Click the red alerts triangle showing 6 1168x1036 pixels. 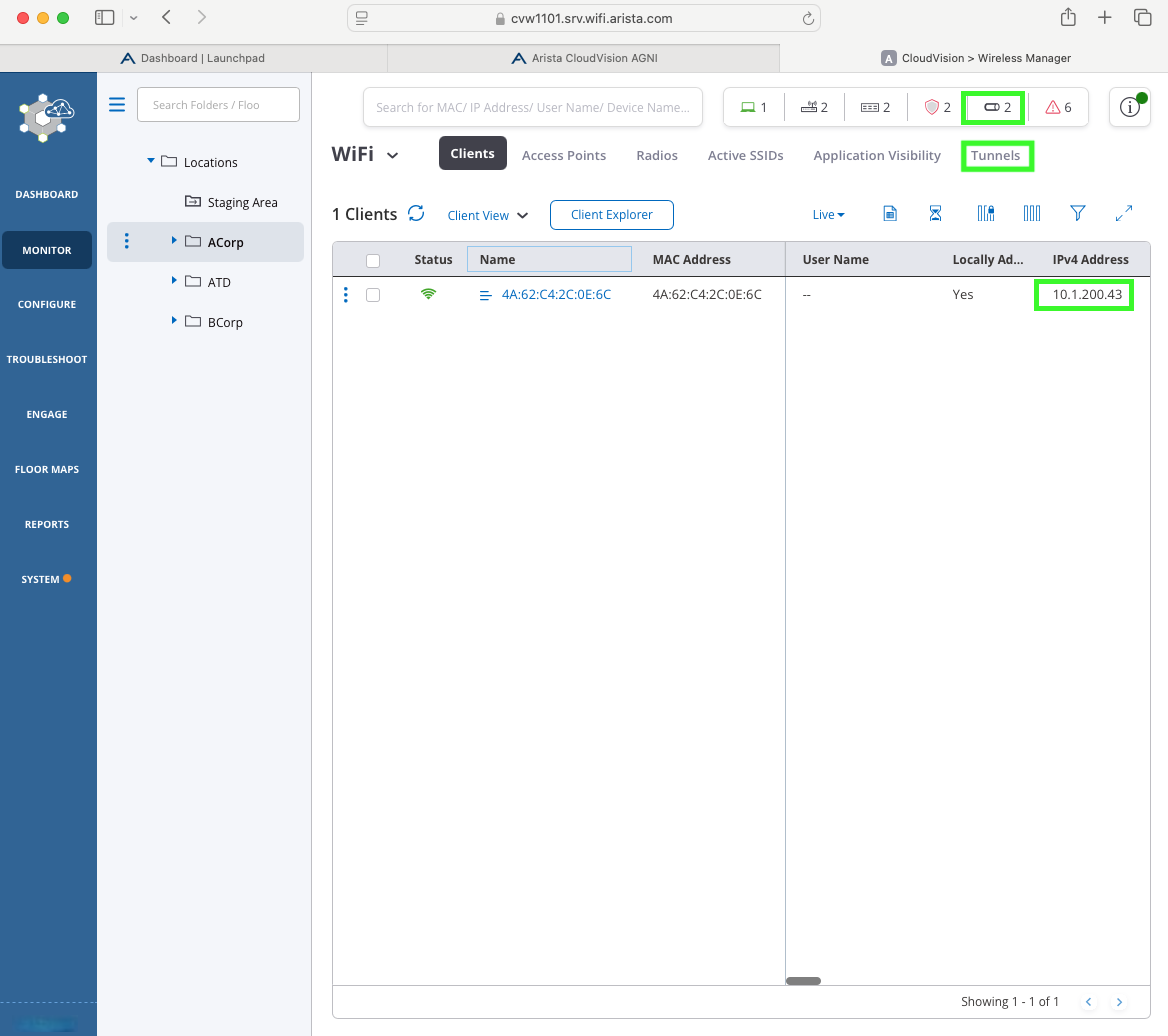coord(1058,107)
